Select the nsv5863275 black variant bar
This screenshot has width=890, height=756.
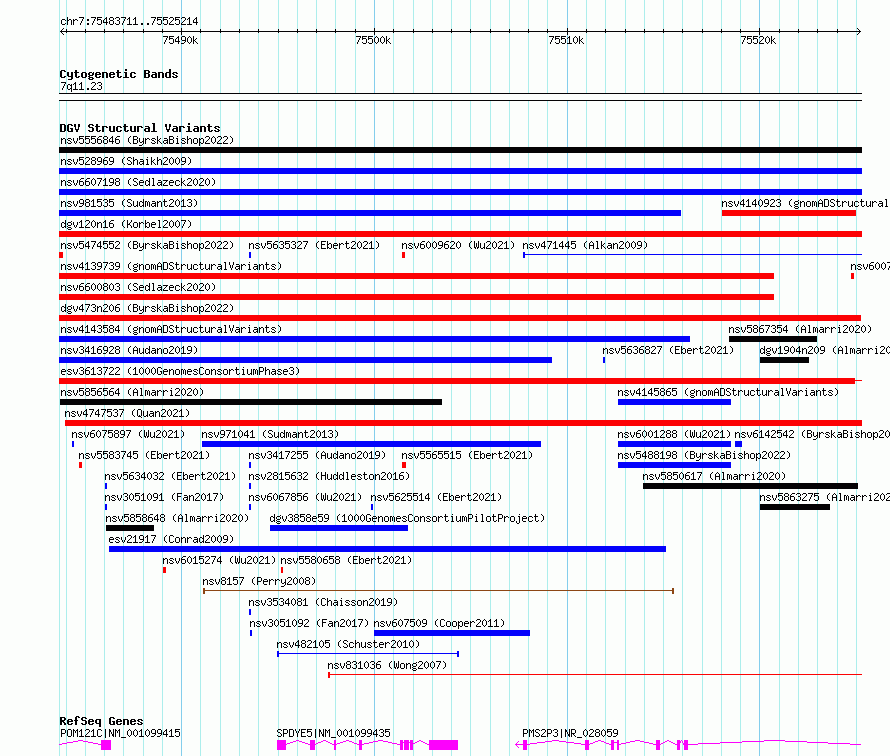[795, 507]
